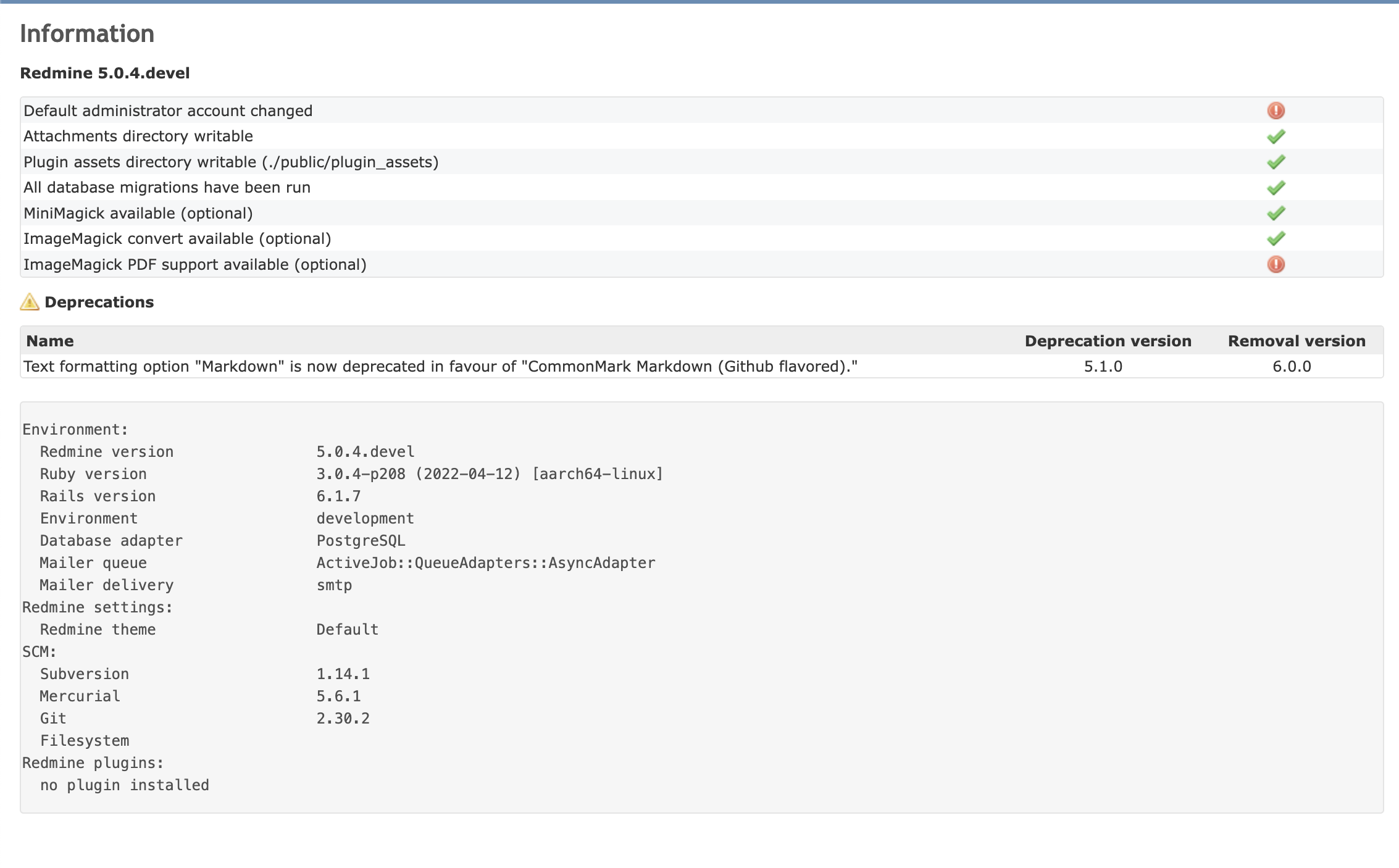Click the ActiveJob::QueueAdapters::AsyncAdapter value
This screenshot has width=1399, height=868.
pyautogui.click(x=486, y=563)
